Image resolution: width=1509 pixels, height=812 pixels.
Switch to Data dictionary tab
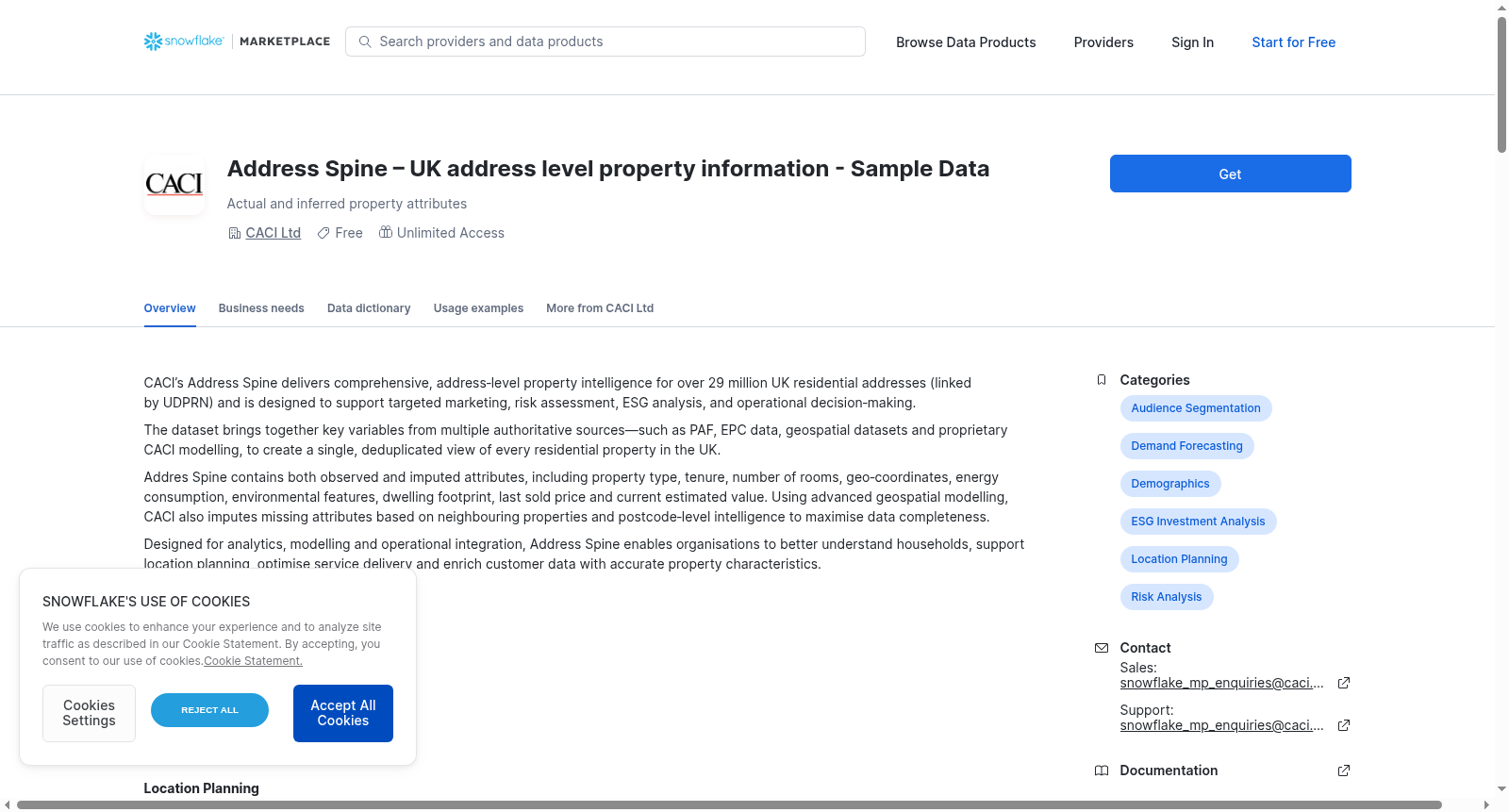tap(369, 308)
